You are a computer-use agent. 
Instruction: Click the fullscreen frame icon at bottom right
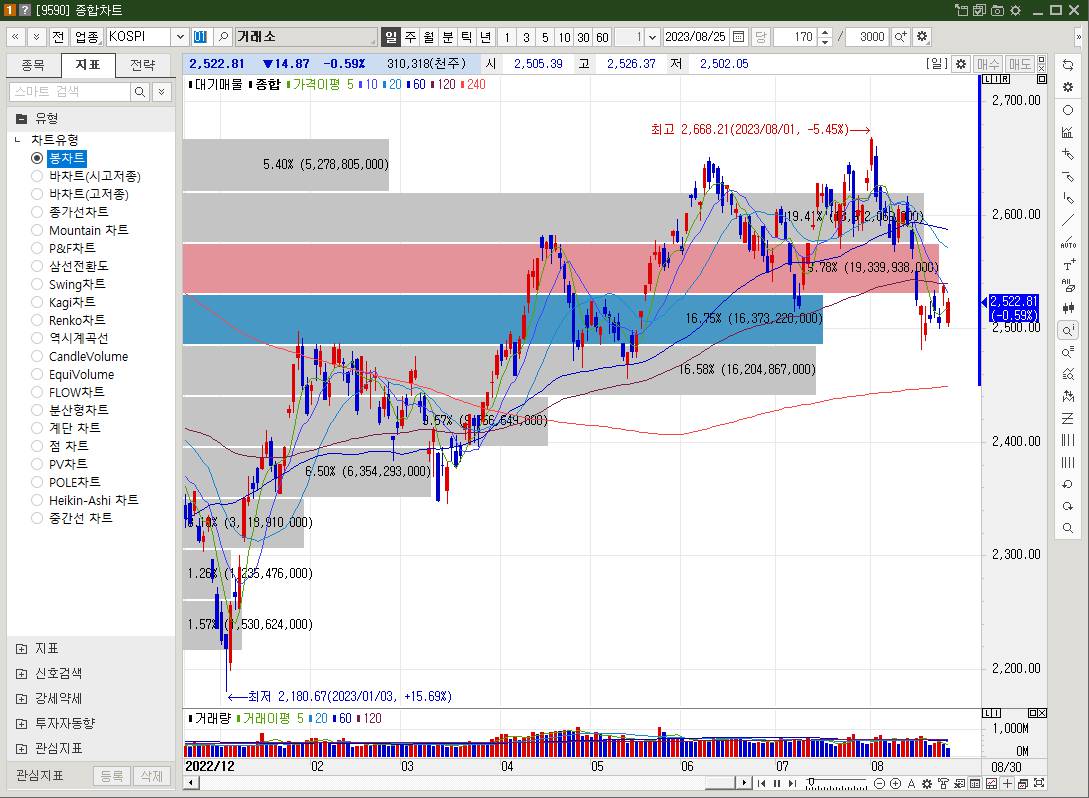(x=1039, y=783)
